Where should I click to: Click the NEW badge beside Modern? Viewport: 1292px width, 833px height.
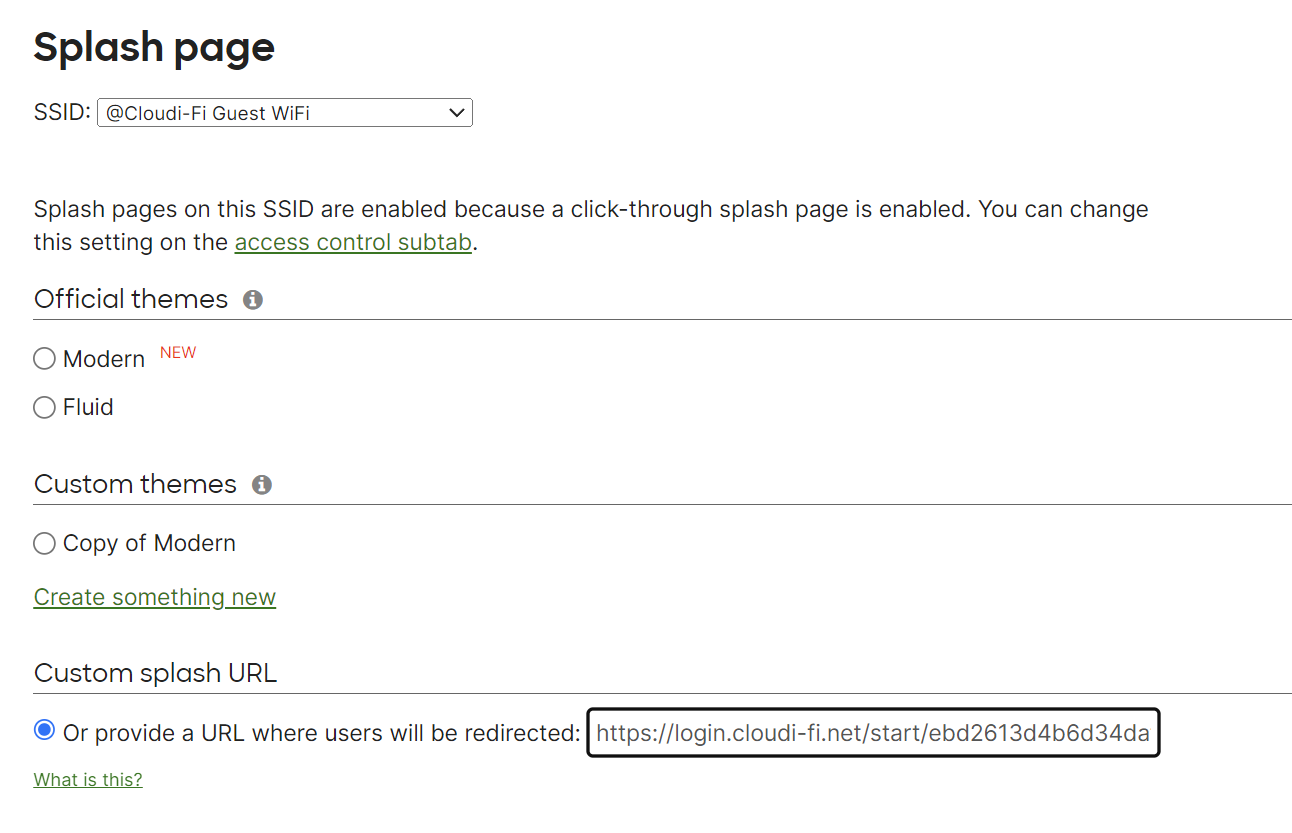click(178, 352)
